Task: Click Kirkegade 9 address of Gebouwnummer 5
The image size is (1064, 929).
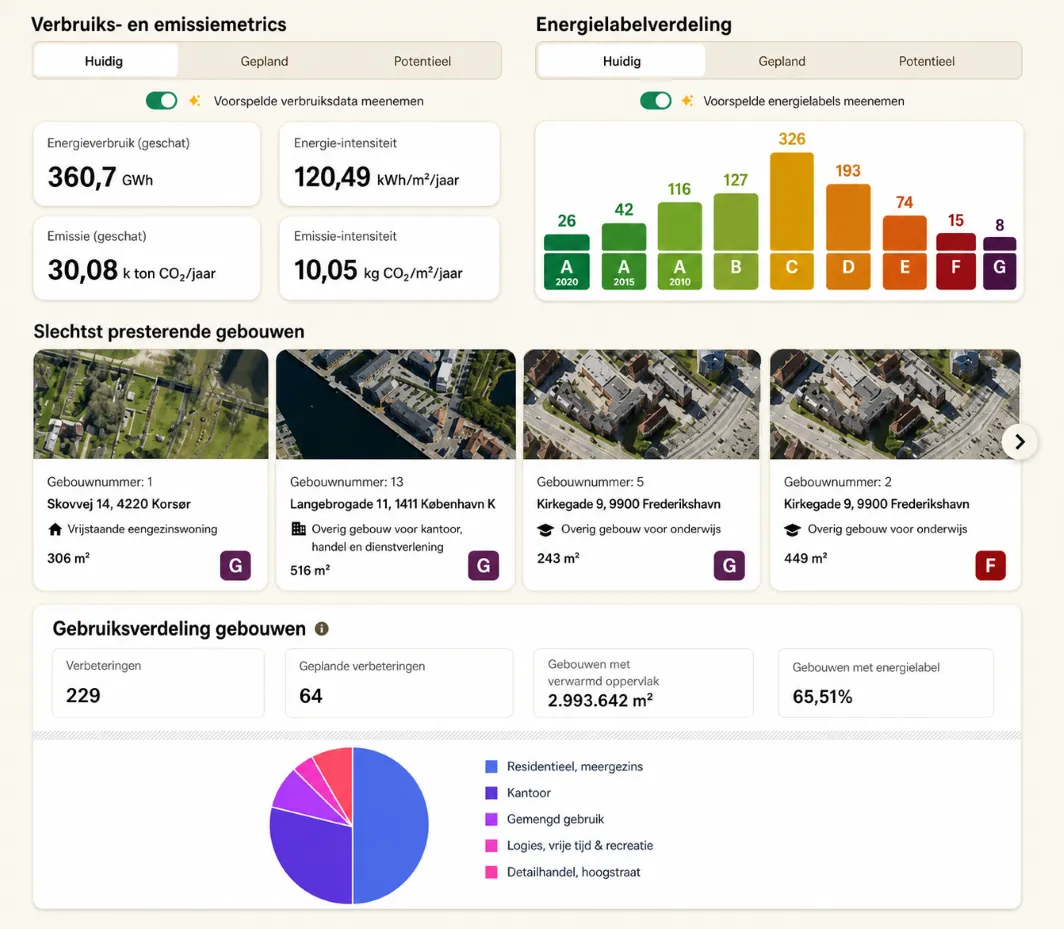Action: coord(628,504)
